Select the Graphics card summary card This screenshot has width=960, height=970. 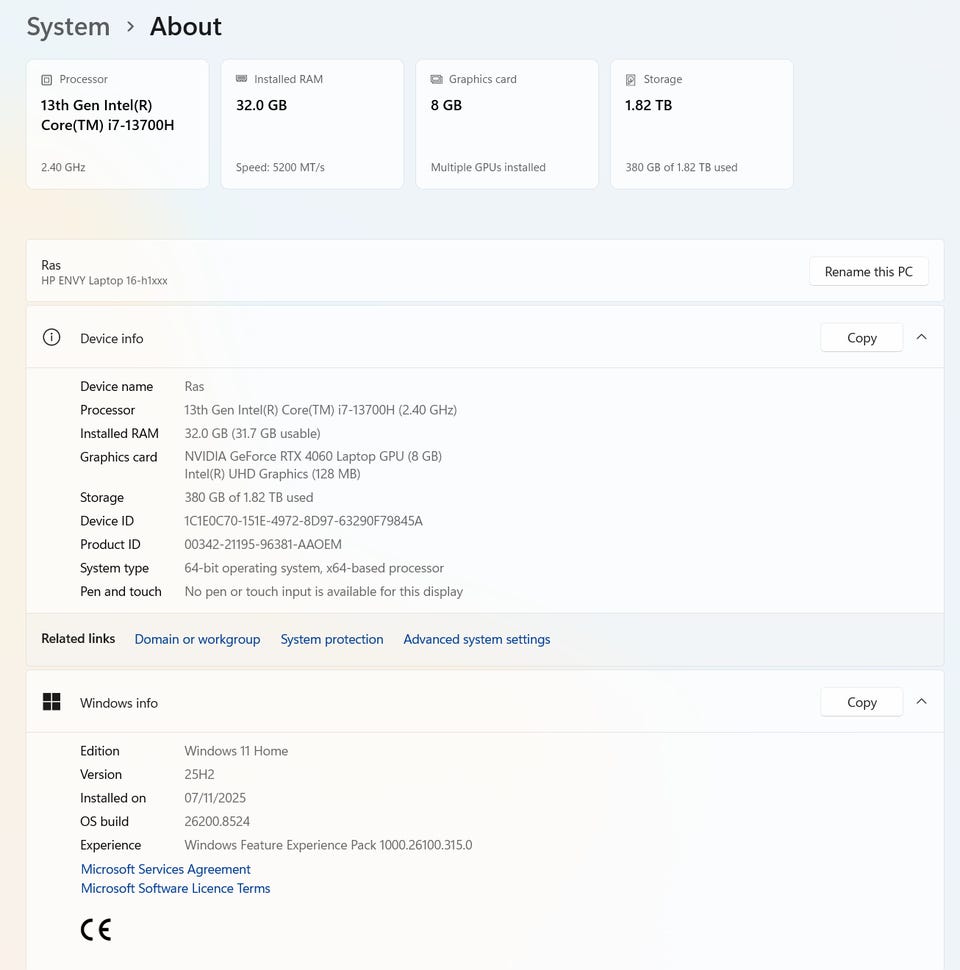pyautogui.click(x=507, y=124)
